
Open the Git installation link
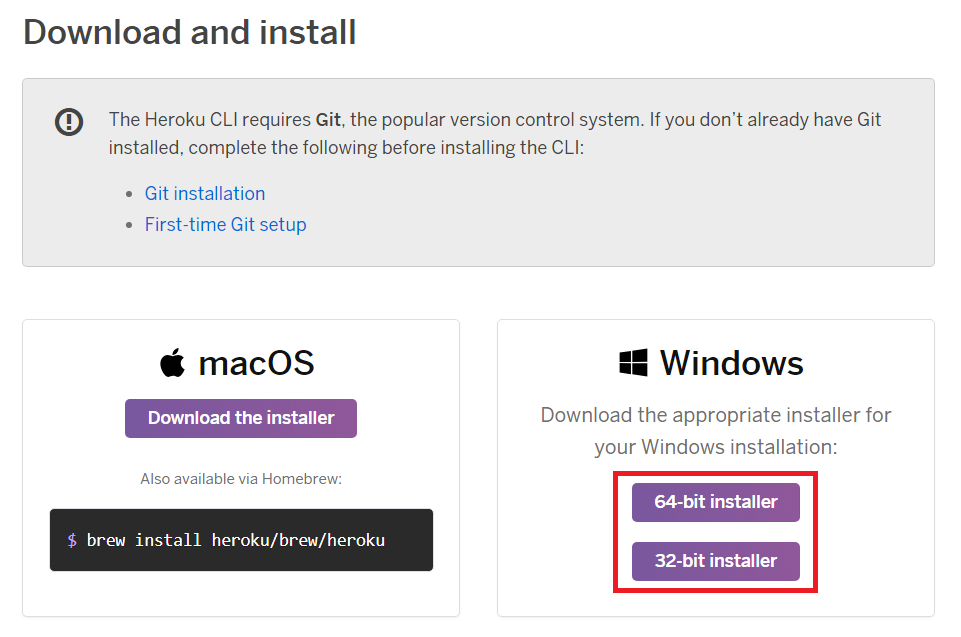point(205,194)
